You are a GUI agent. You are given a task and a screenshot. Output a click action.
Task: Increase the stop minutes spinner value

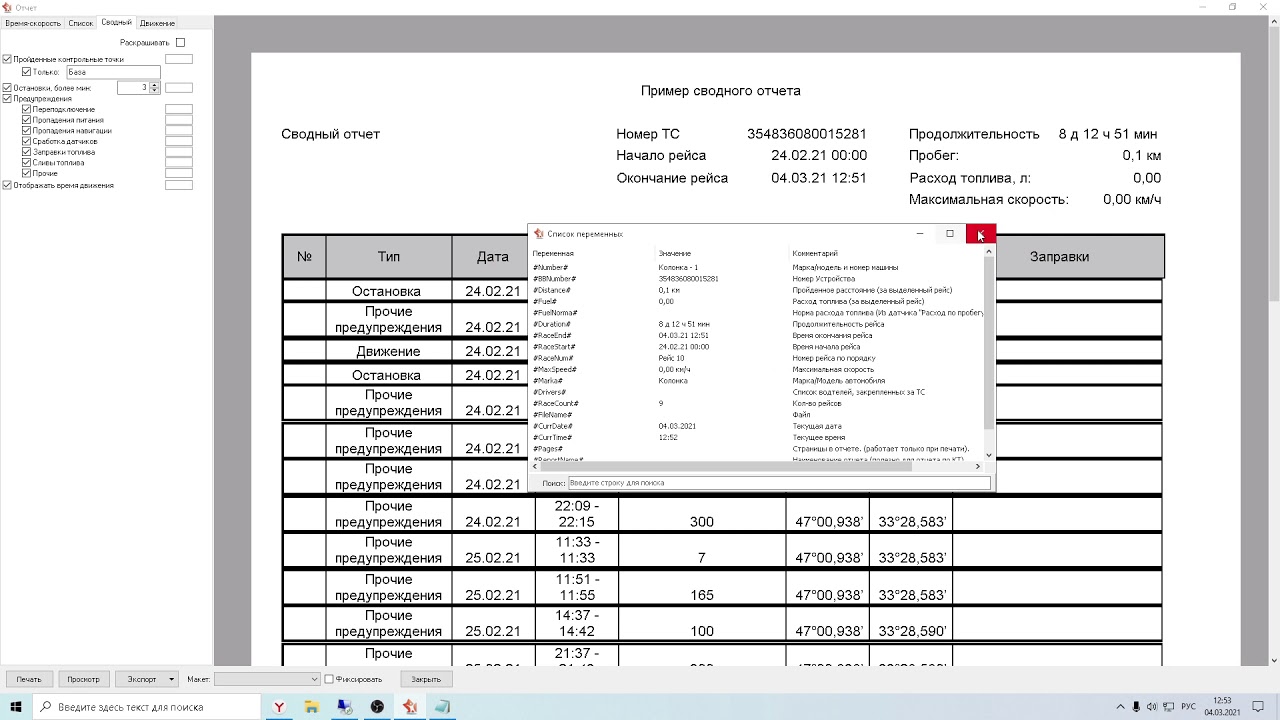point(155,85)
